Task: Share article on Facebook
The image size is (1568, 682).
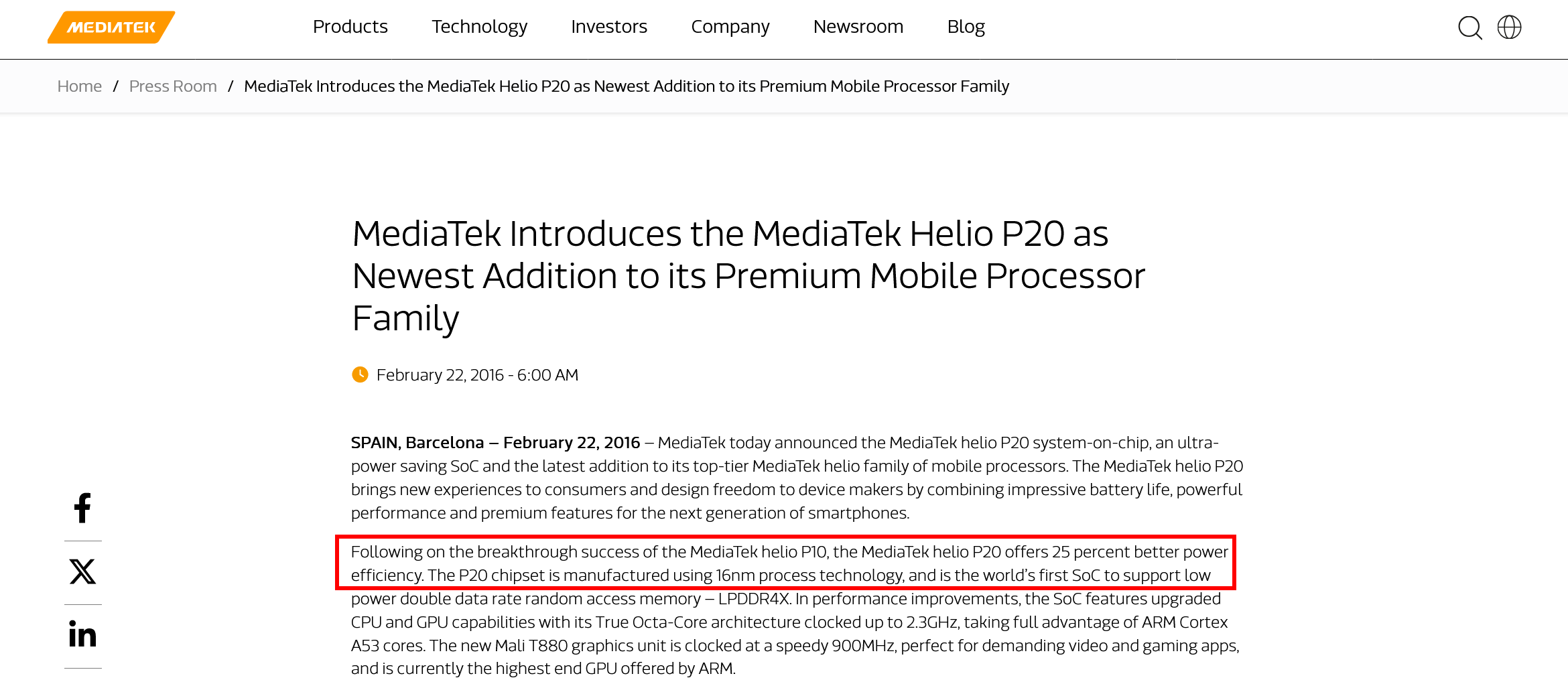Action: coord(82,508)
